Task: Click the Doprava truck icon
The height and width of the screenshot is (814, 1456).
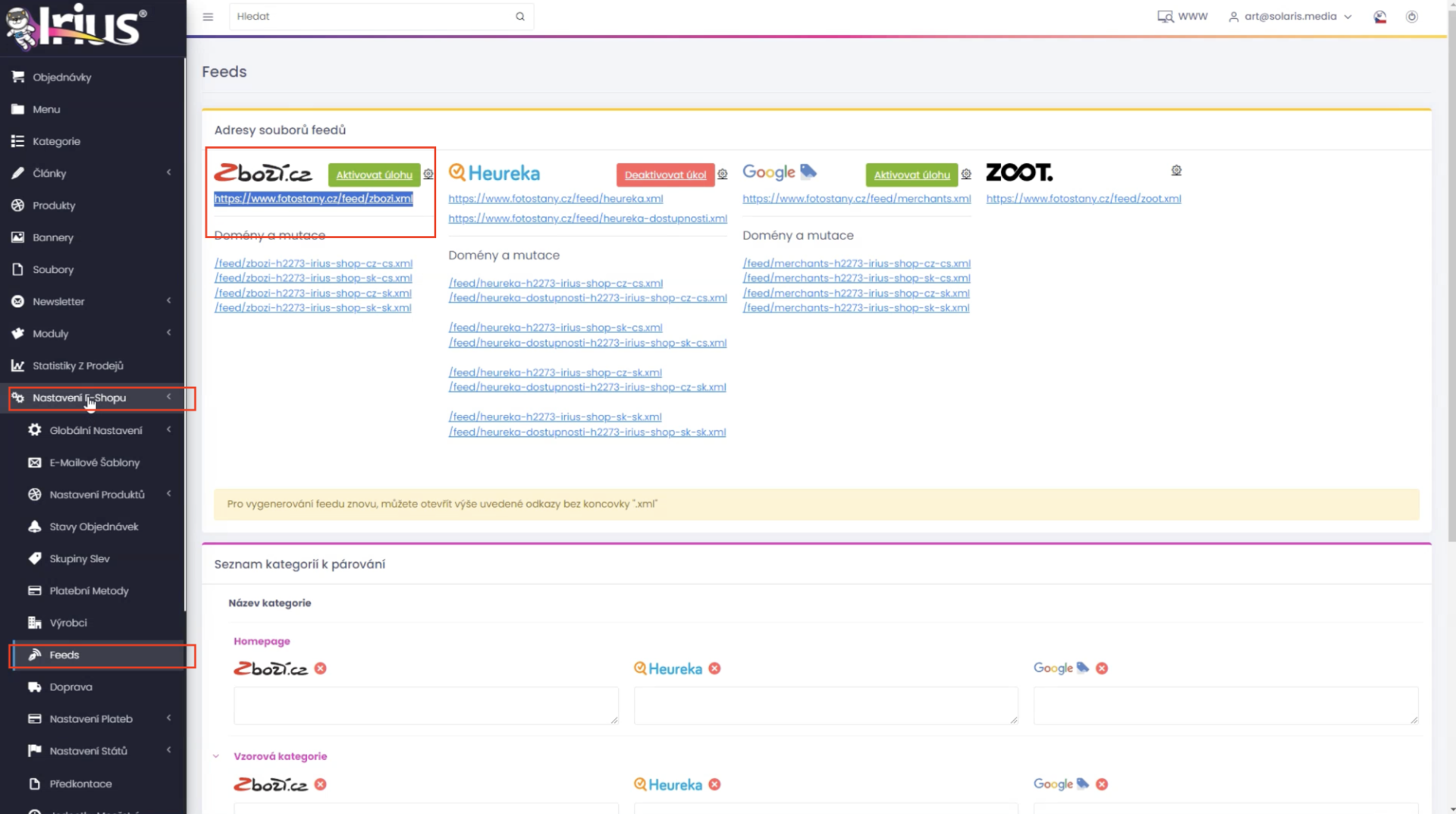Action: pos(35,687)
